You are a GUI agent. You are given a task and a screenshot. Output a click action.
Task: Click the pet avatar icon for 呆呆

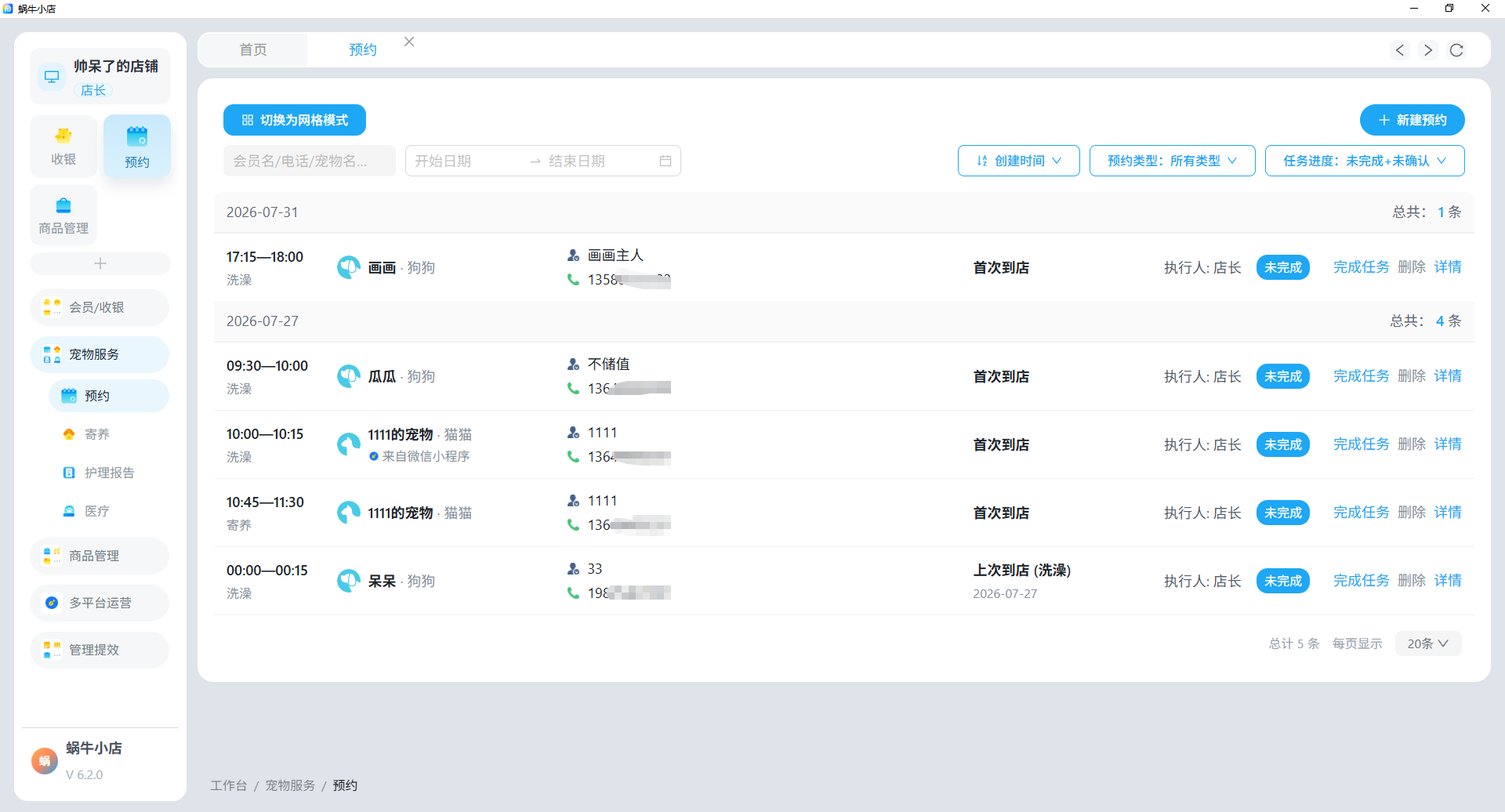click(x=349, y=581)
